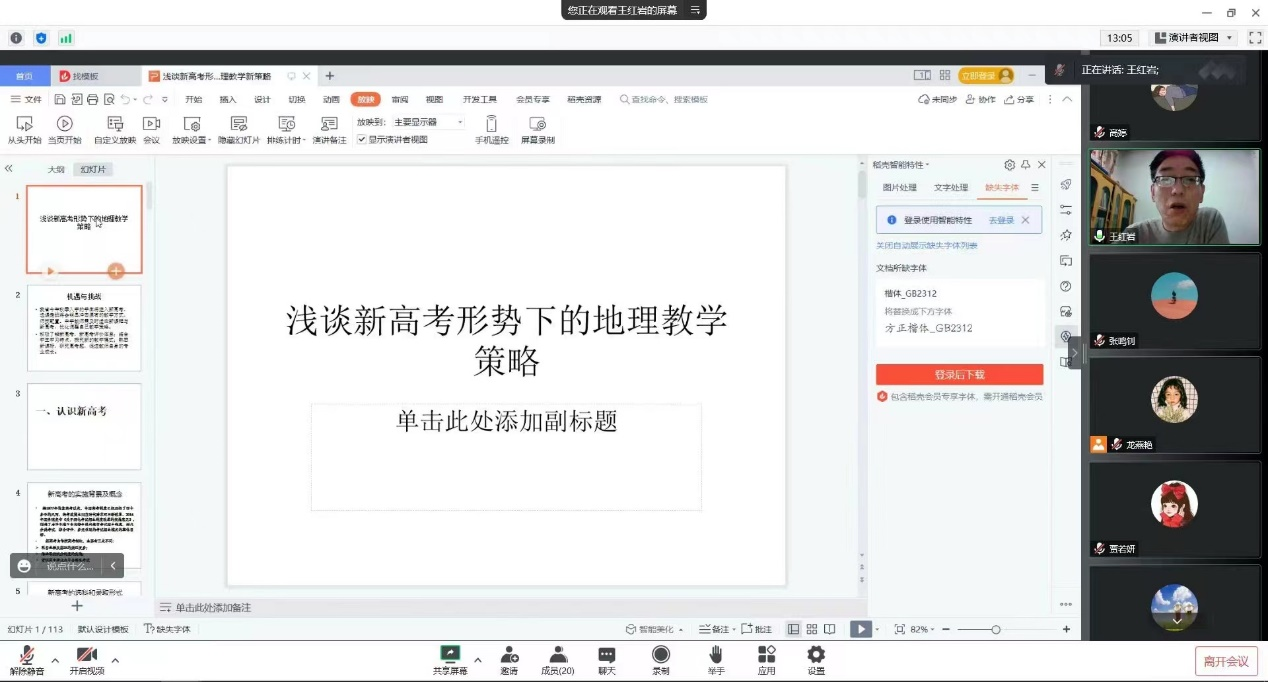Screen dimensions: 1268x682
Task: Click the blue shield security icon
Action: (x=41, y=38)
